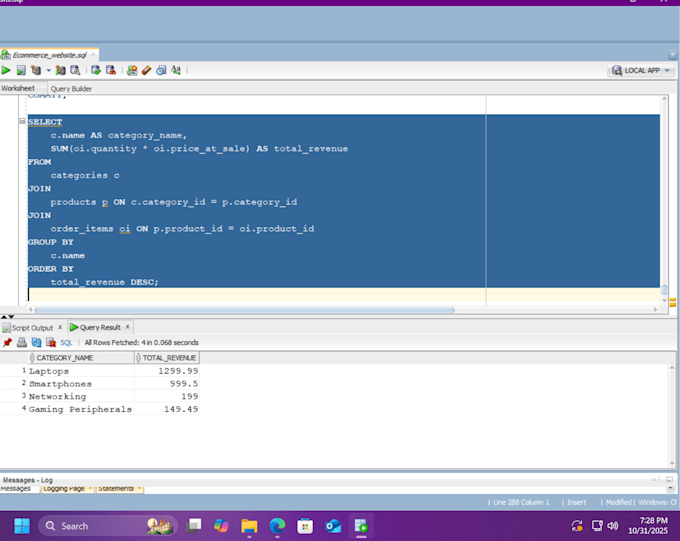680x541 pixels.
Task: Click the Run Script icon
Action: tap(21, 70)
